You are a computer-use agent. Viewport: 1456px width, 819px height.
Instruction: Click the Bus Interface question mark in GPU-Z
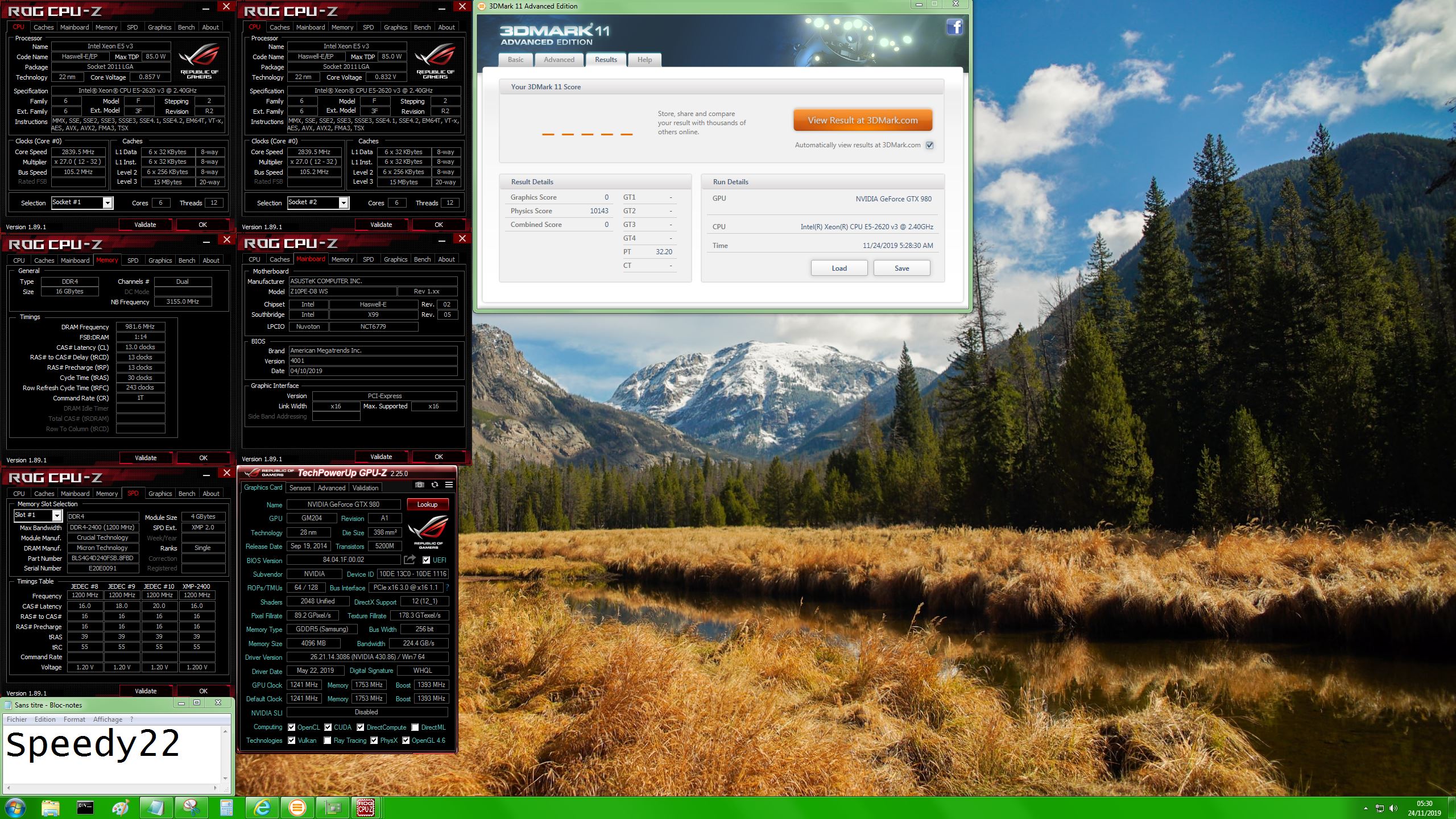tap(448, 588)
